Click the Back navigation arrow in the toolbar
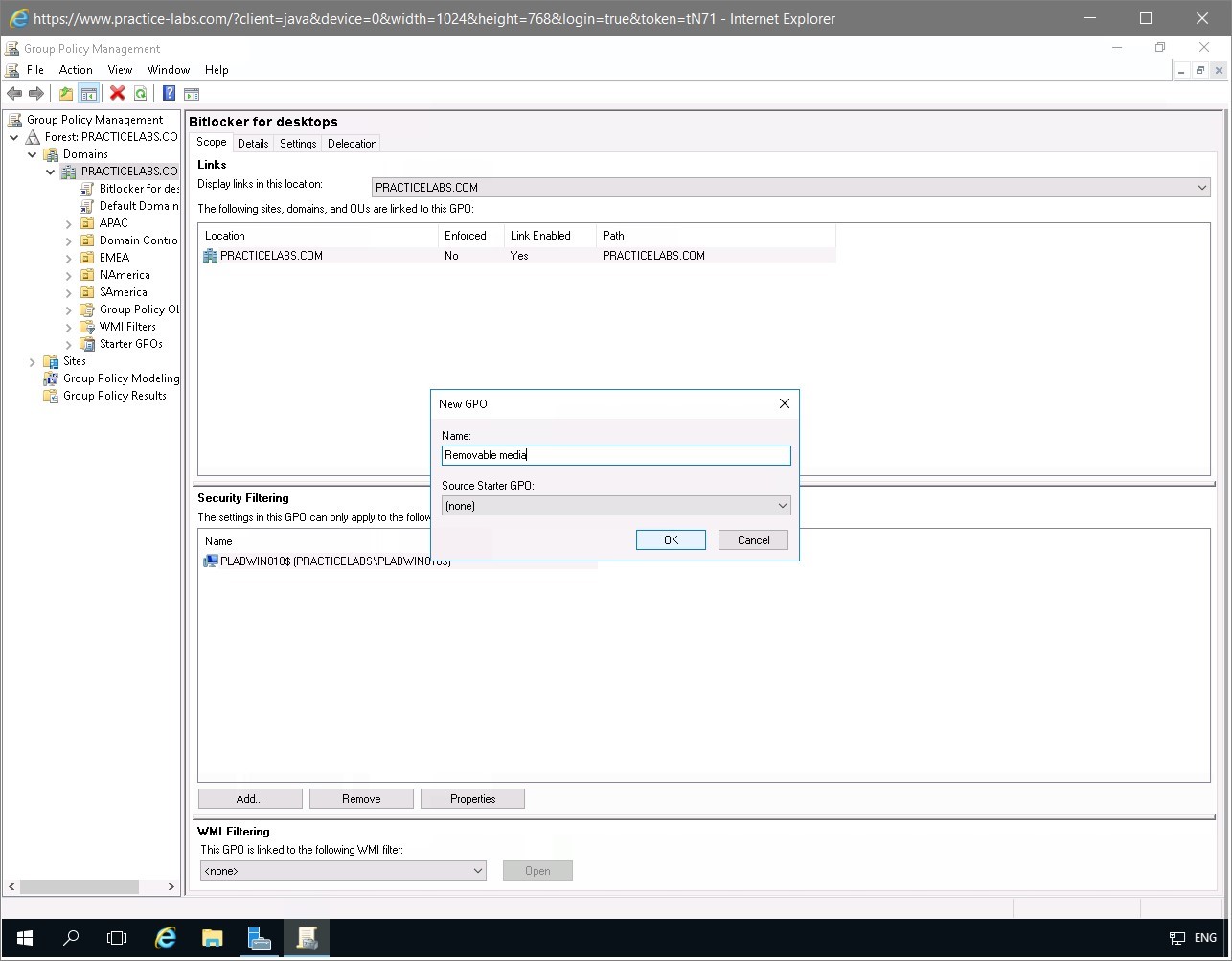Screen dimensions: 1232x961 click(x=12, y=93)
